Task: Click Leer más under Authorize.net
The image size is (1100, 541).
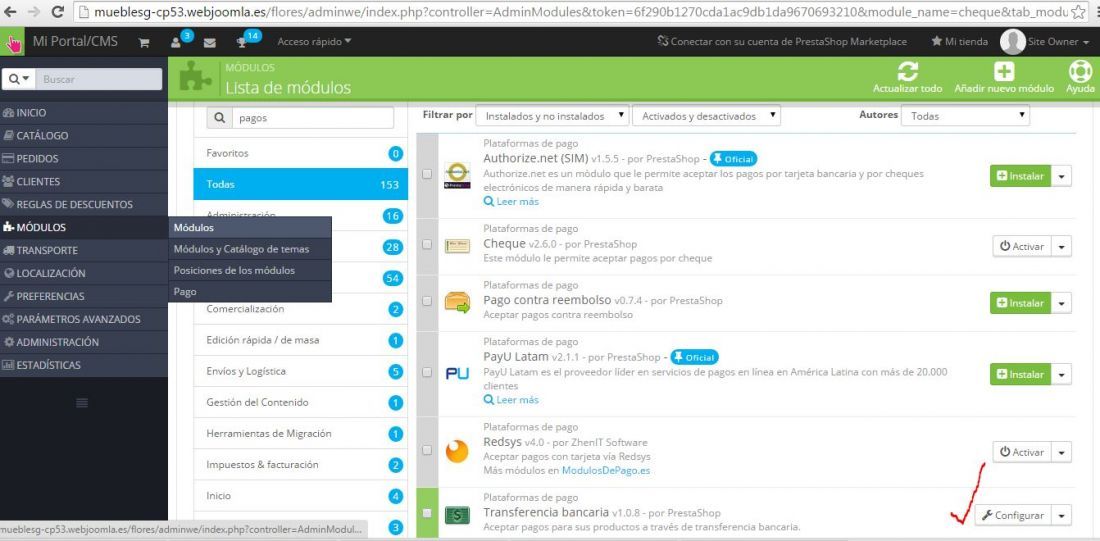Action: (511, 201)
